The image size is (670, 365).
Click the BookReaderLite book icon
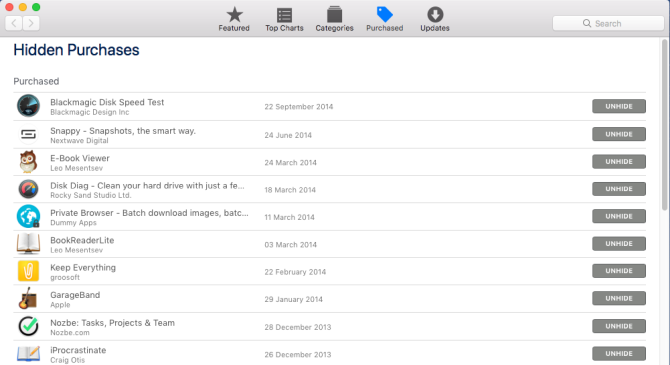[28, 244]
